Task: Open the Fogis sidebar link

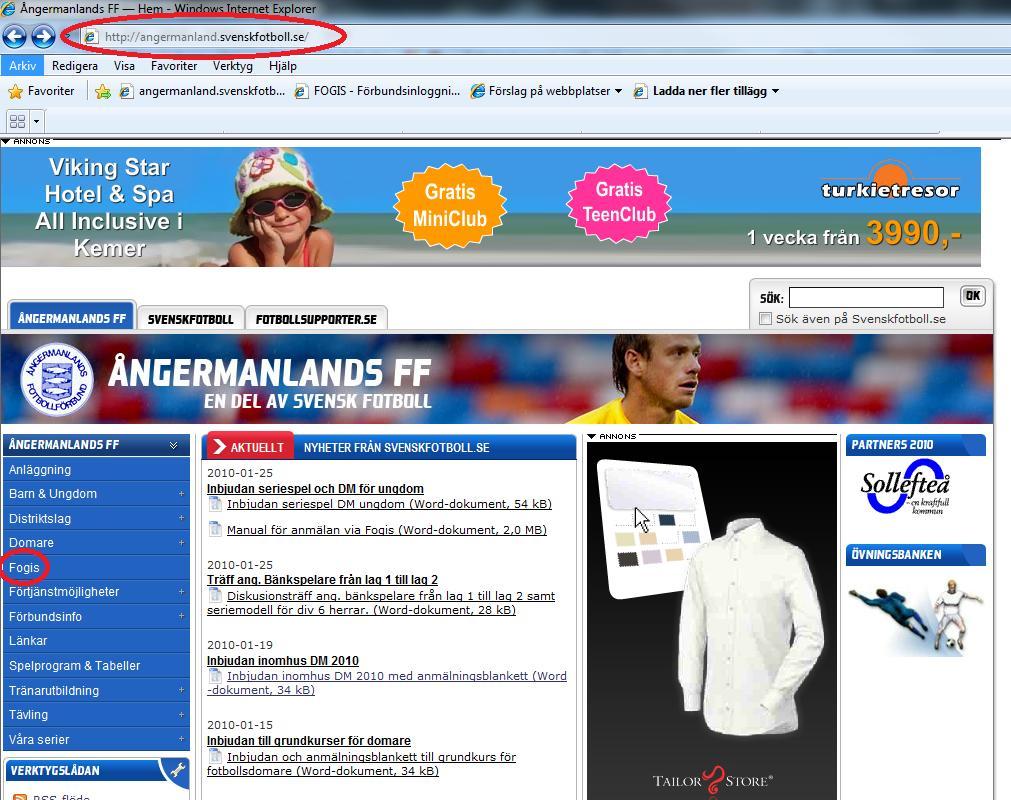Action: point(24,567)
